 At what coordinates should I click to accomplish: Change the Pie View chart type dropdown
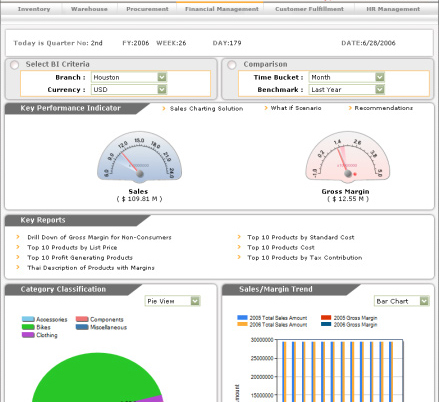pos(173,301)
